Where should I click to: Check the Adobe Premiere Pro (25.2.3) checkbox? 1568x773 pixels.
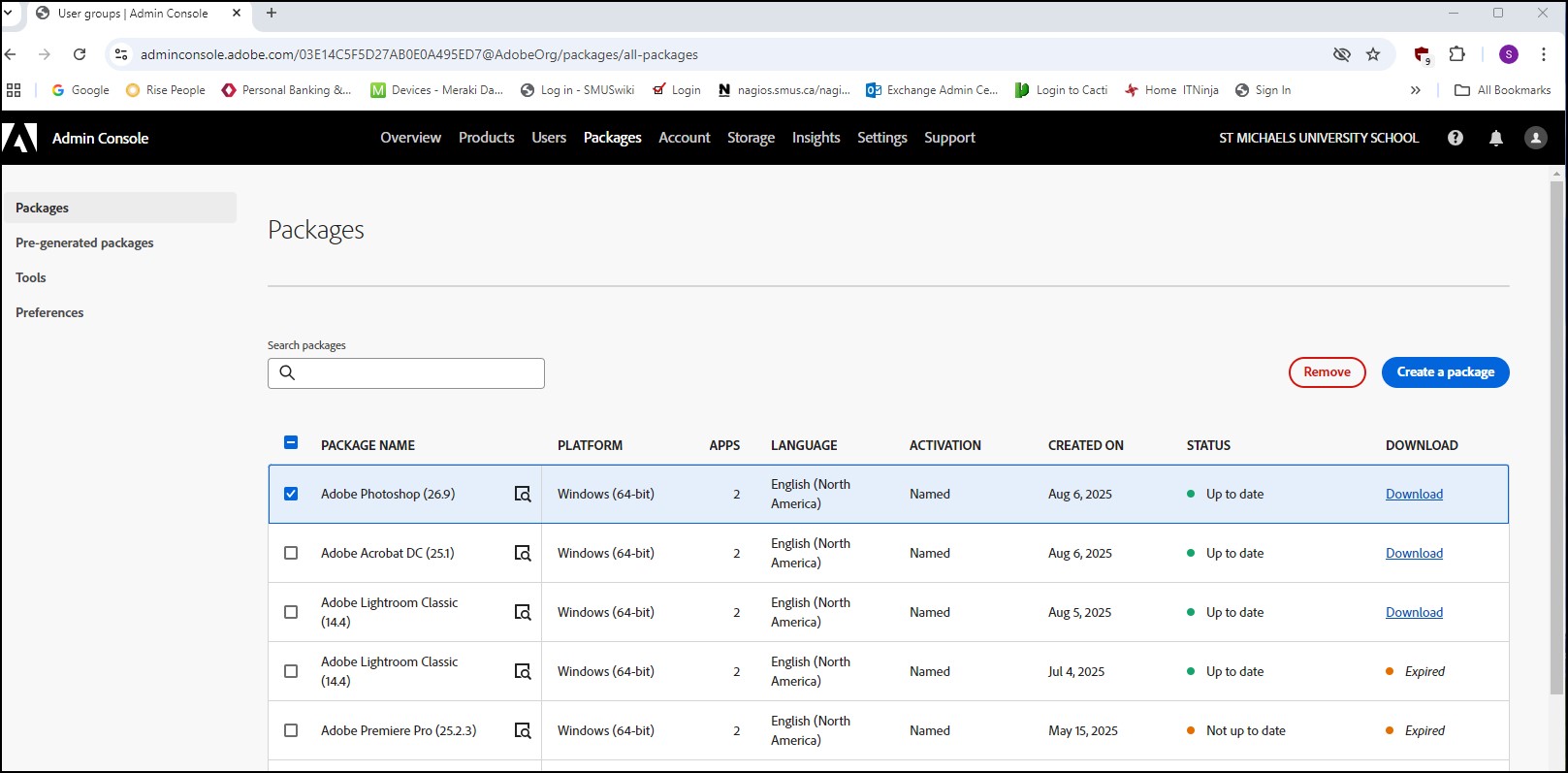[291, 730]
